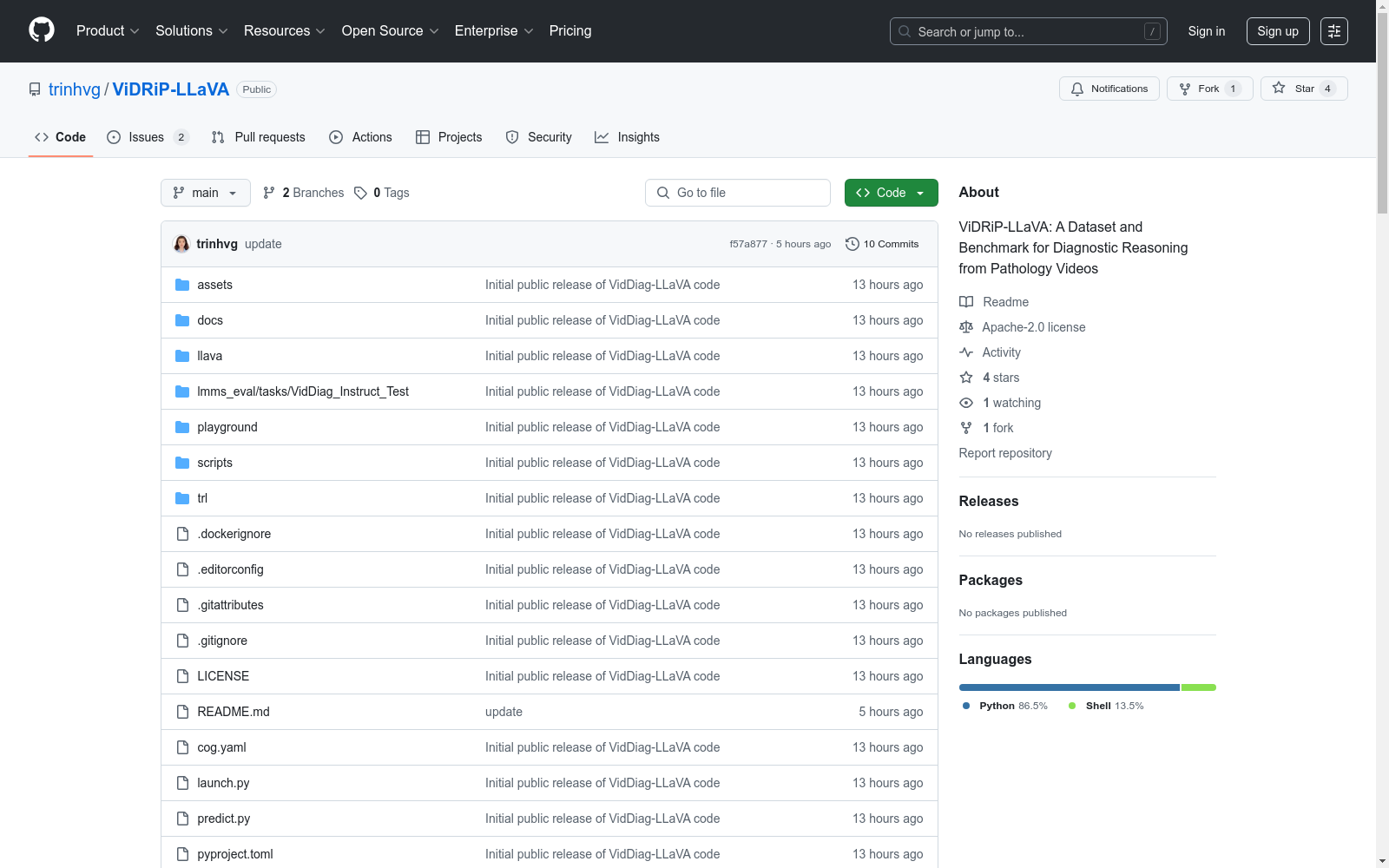Viewport: 1389px width, 868px height.
Task: Open the README.md 'update' commit message
Action: [x=504, y=712]
